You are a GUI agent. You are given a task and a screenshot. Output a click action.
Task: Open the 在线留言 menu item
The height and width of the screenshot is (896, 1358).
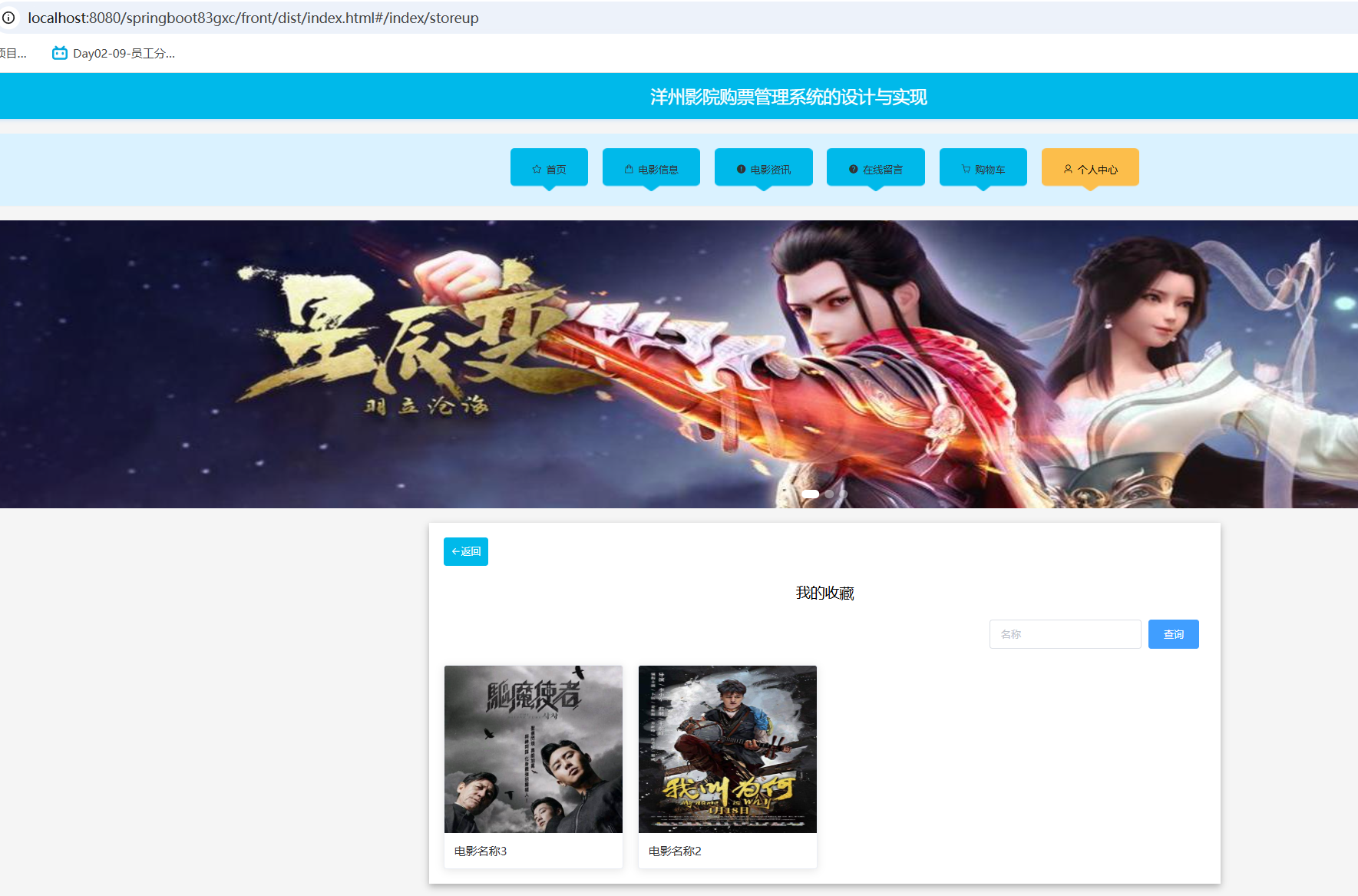click(876, 167)
